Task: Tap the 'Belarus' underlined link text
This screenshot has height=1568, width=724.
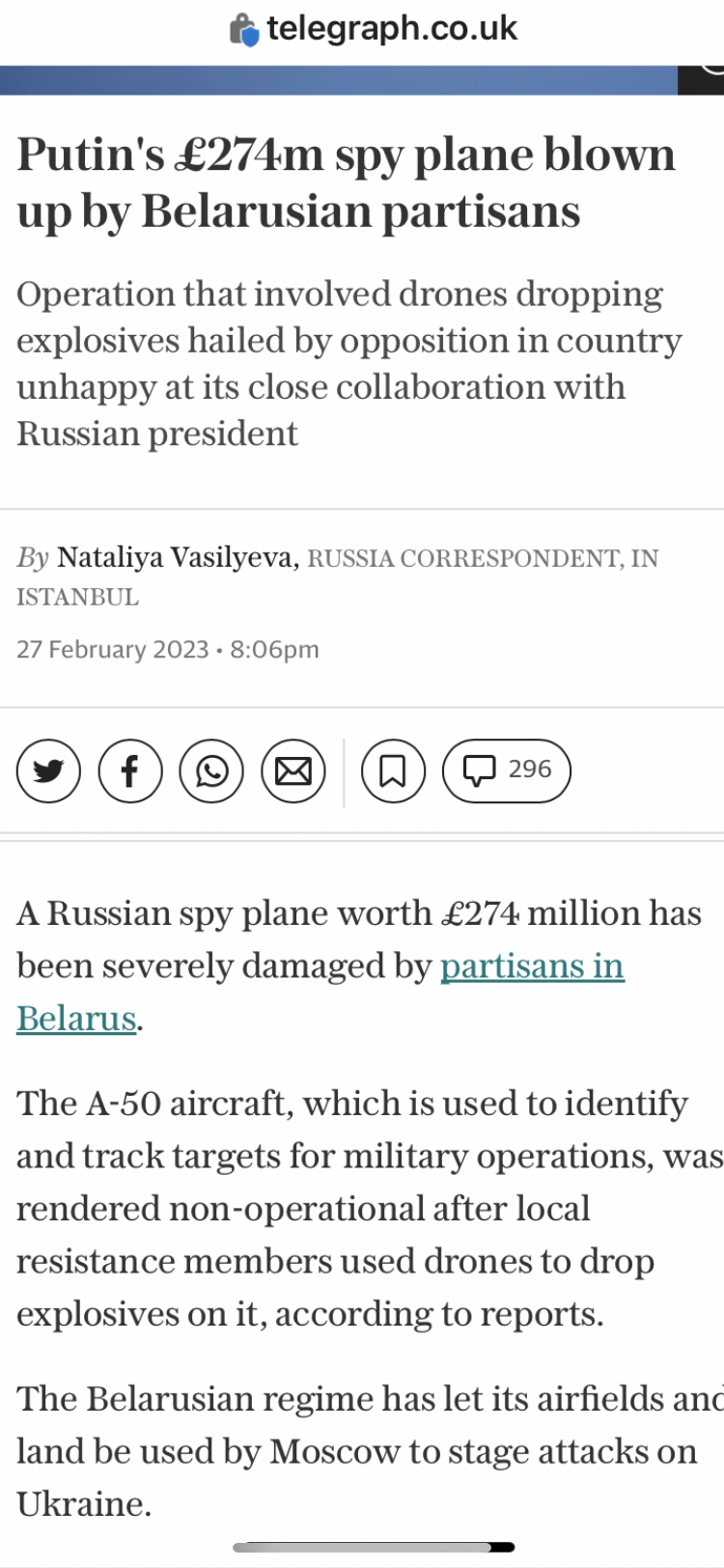Action: pos(76,1019)
